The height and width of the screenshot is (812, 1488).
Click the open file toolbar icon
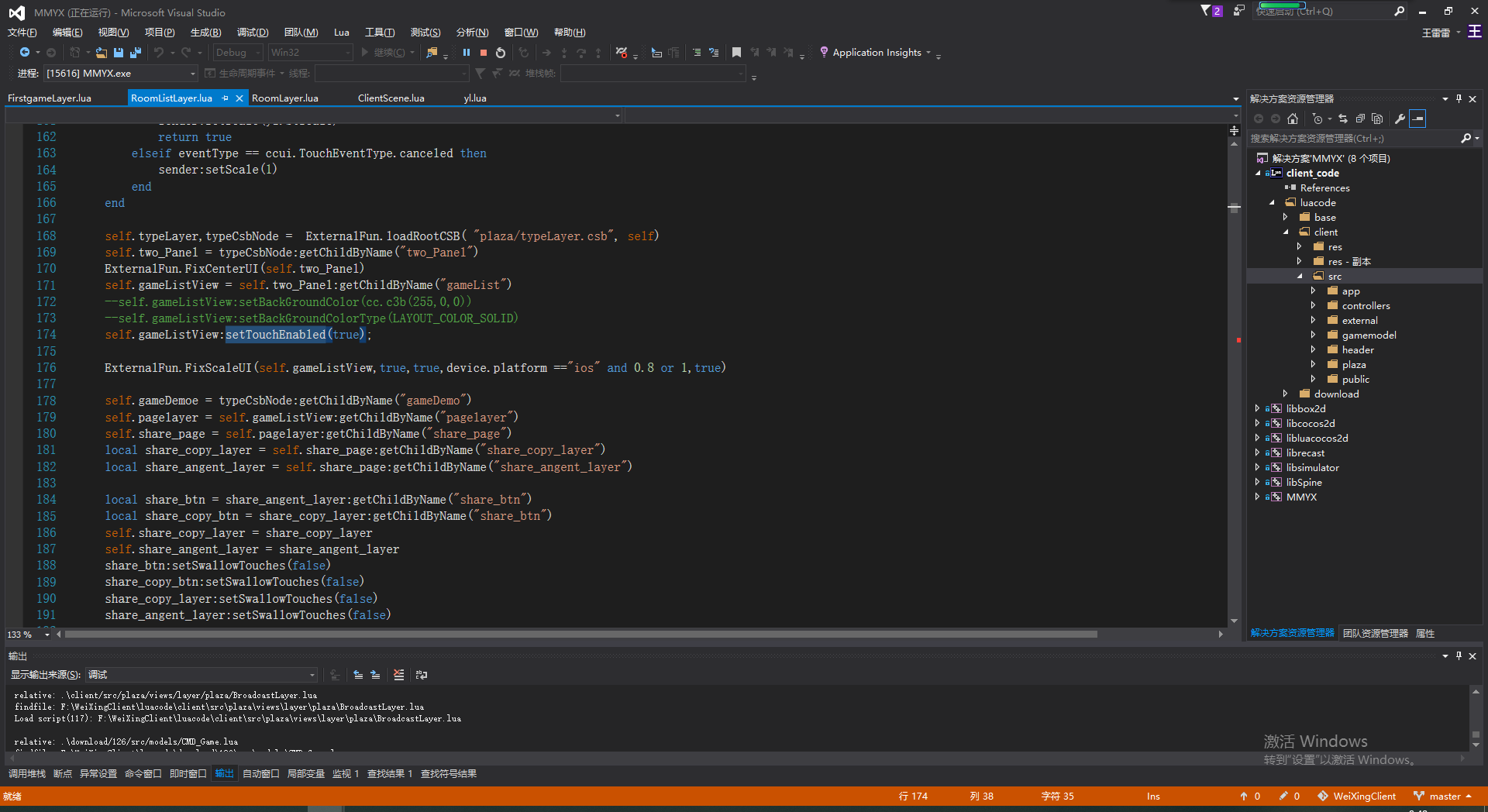(102, 53)
